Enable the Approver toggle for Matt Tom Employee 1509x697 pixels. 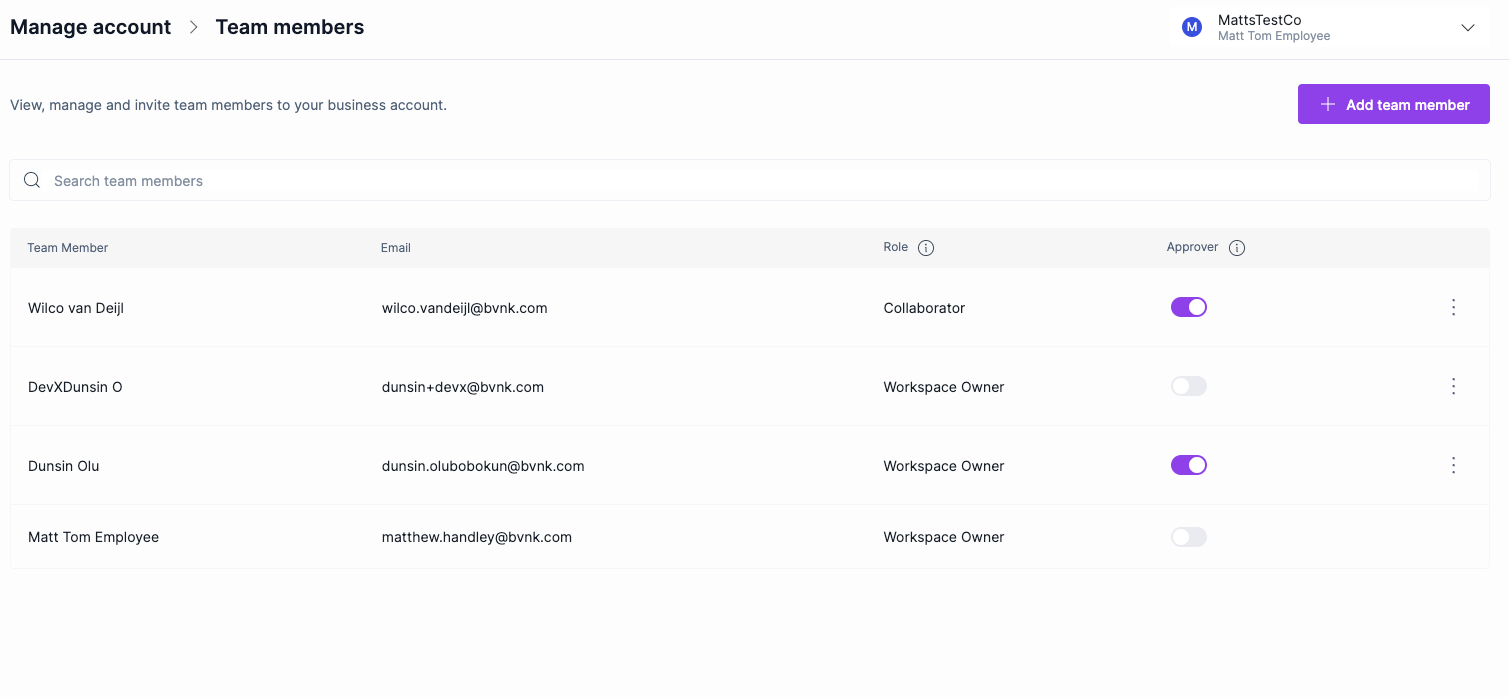(x=1188, y=537)
